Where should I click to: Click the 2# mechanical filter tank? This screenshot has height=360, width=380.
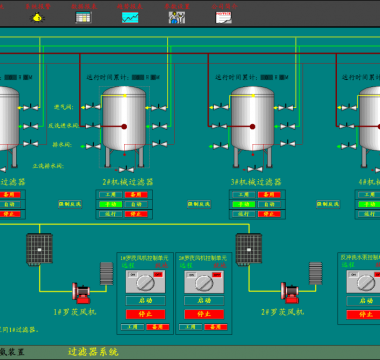pyautogui.click(x=124, y=119)
